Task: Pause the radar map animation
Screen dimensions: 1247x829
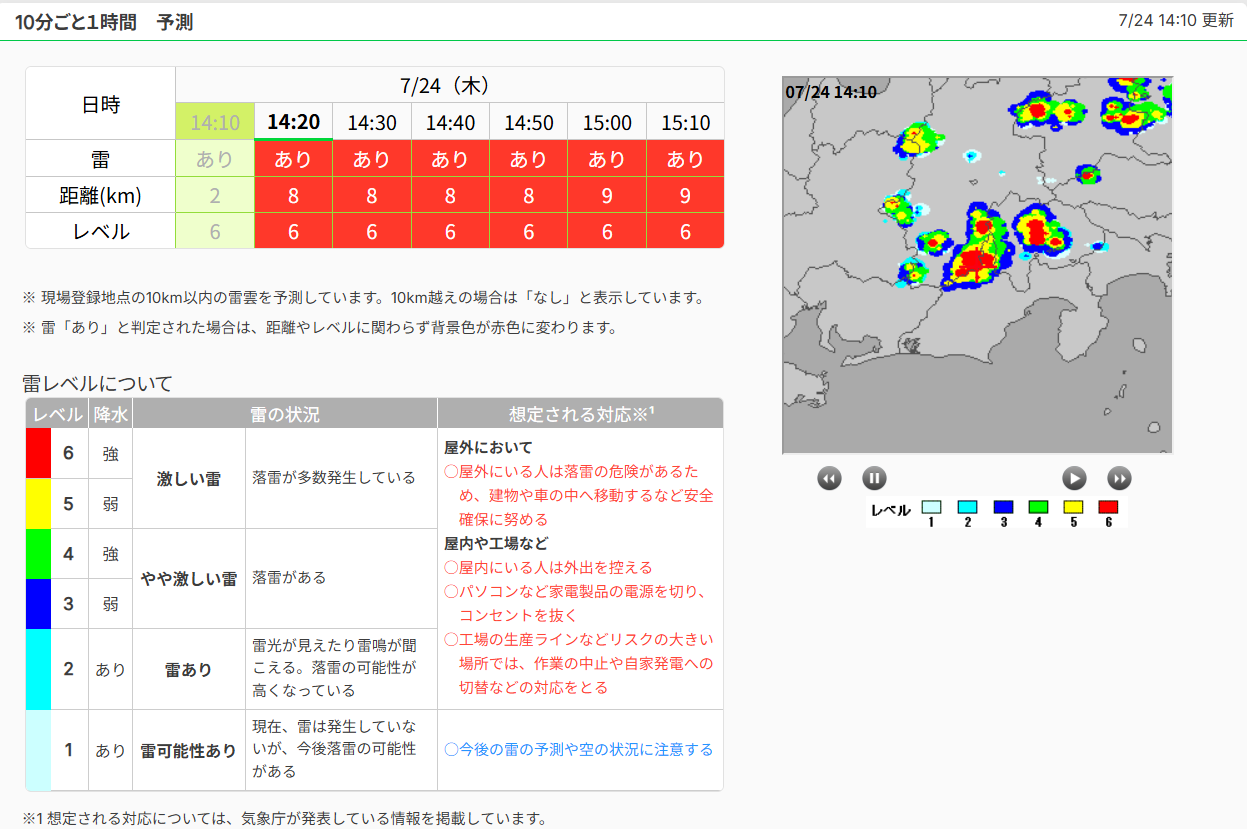Action: click(874, 478)
